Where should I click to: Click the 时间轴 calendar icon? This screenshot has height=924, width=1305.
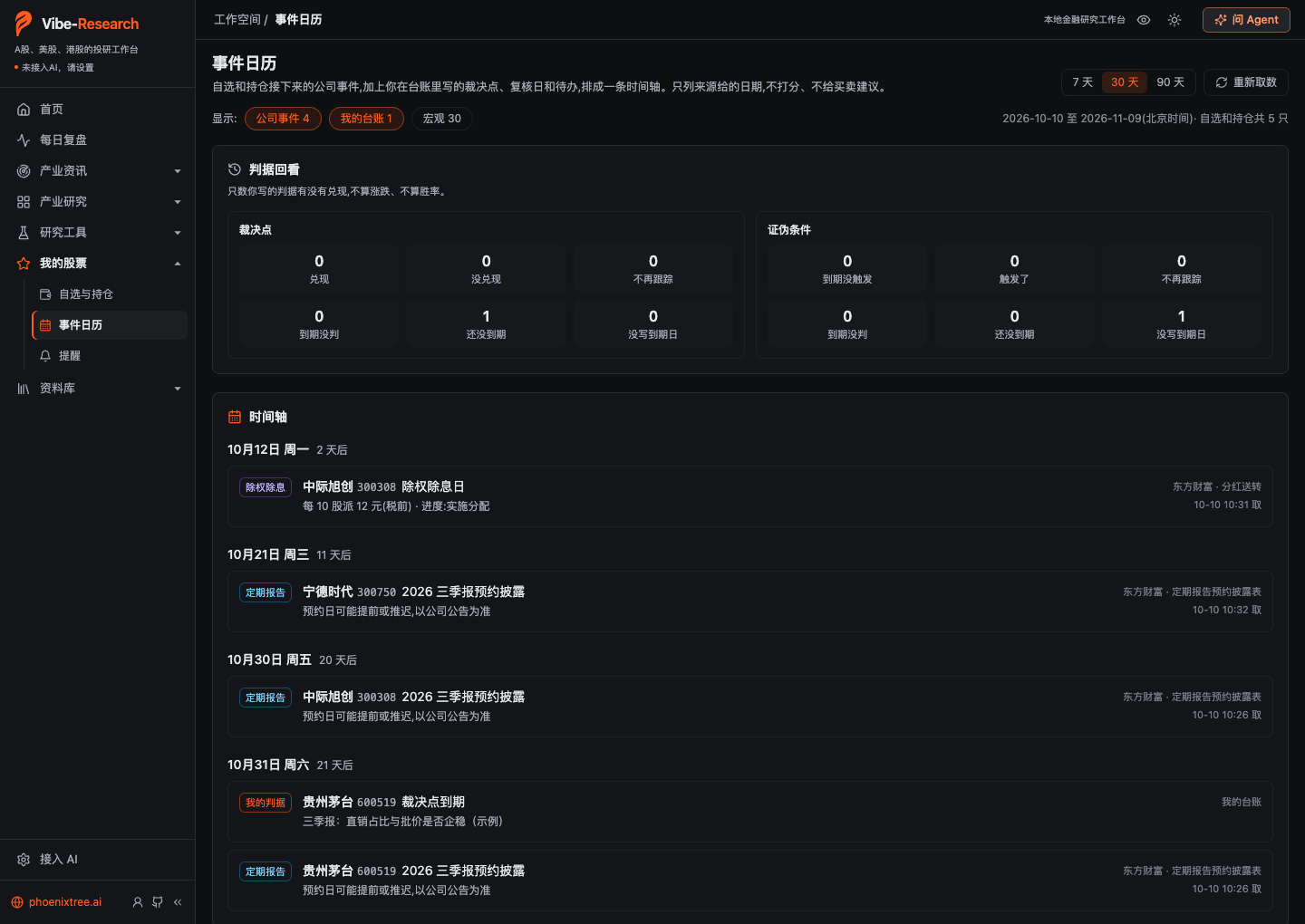[235, 417]
